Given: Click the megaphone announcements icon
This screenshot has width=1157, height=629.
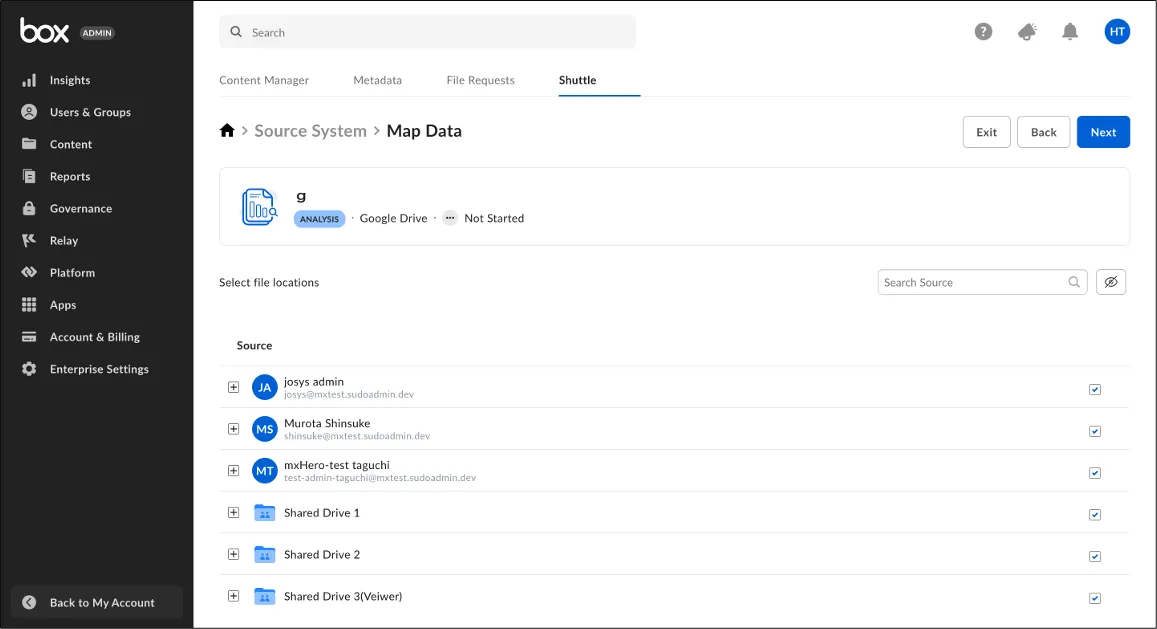Looking at the screenshot, I should click(x=1027, y=32).
